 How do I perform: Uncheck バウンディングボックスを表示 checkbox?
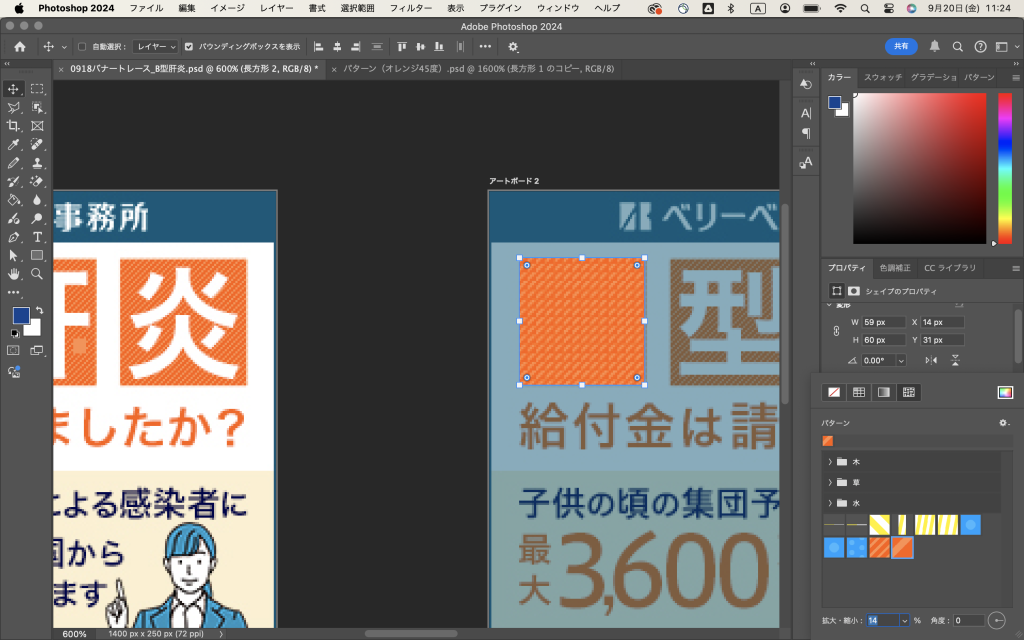tap(189, 46)
